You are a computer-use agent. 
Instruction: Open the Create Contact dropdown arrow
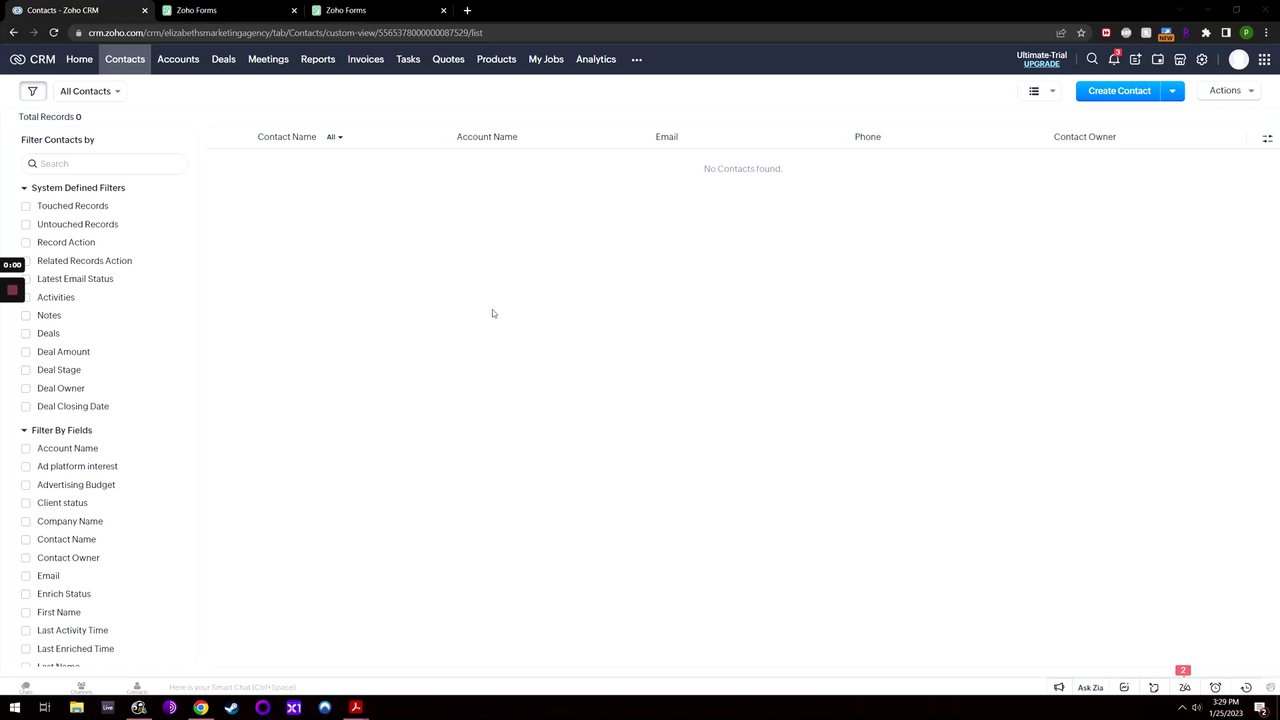point(1173,91)
